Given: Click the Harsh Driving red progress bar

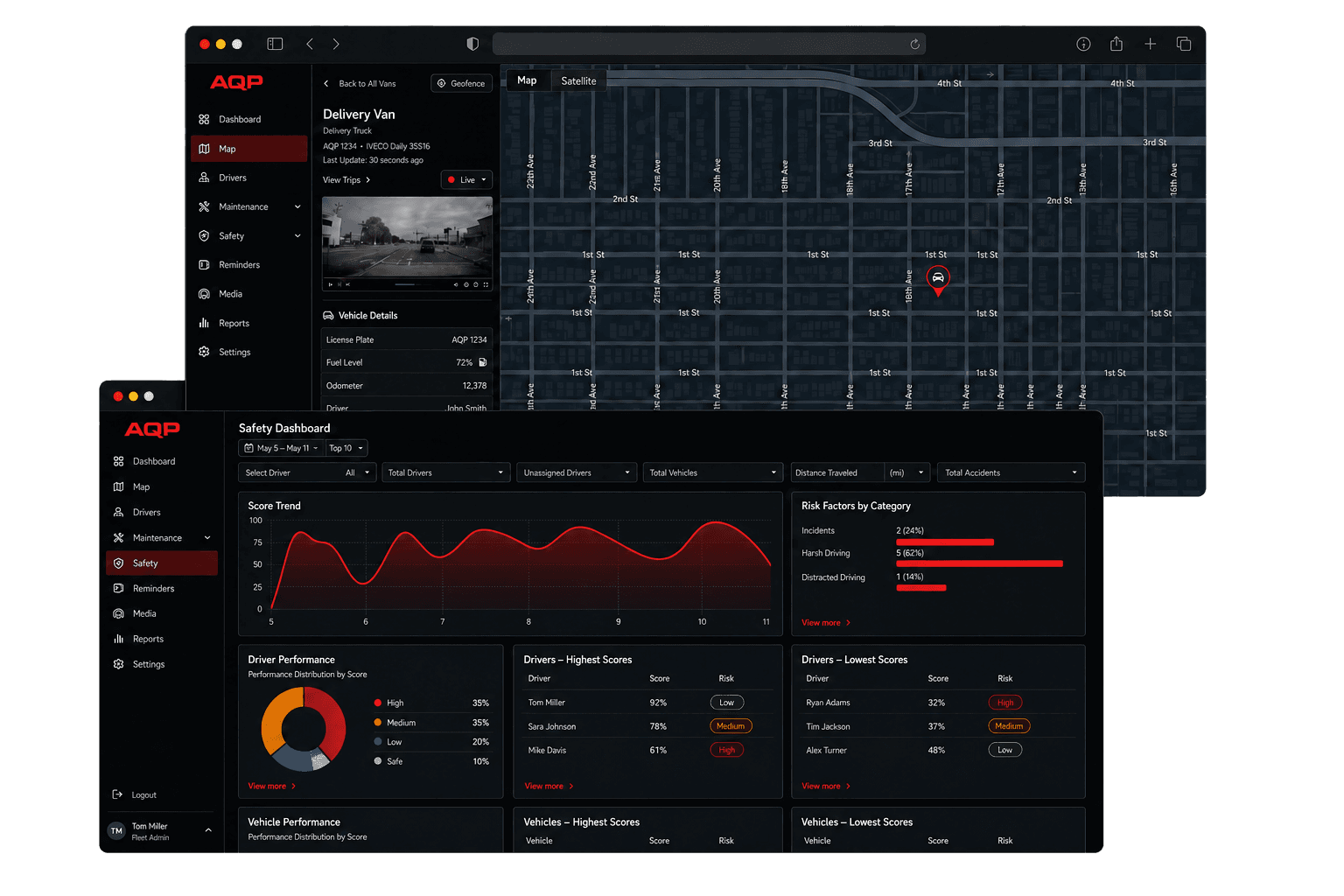Looking at the screenshot, I should (979, 564).
